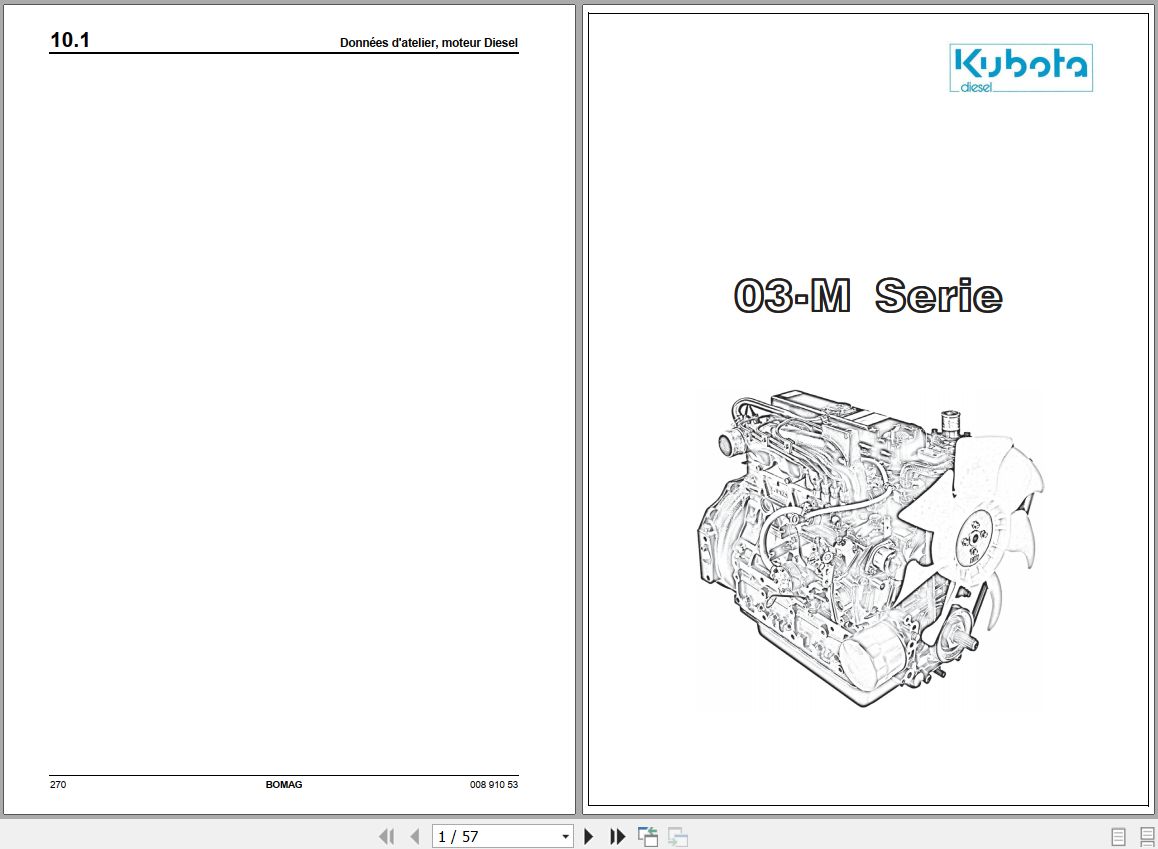Screen dimensions: 1158x849
Task: Click the document number 008 910 53
Action: [493, 785]
